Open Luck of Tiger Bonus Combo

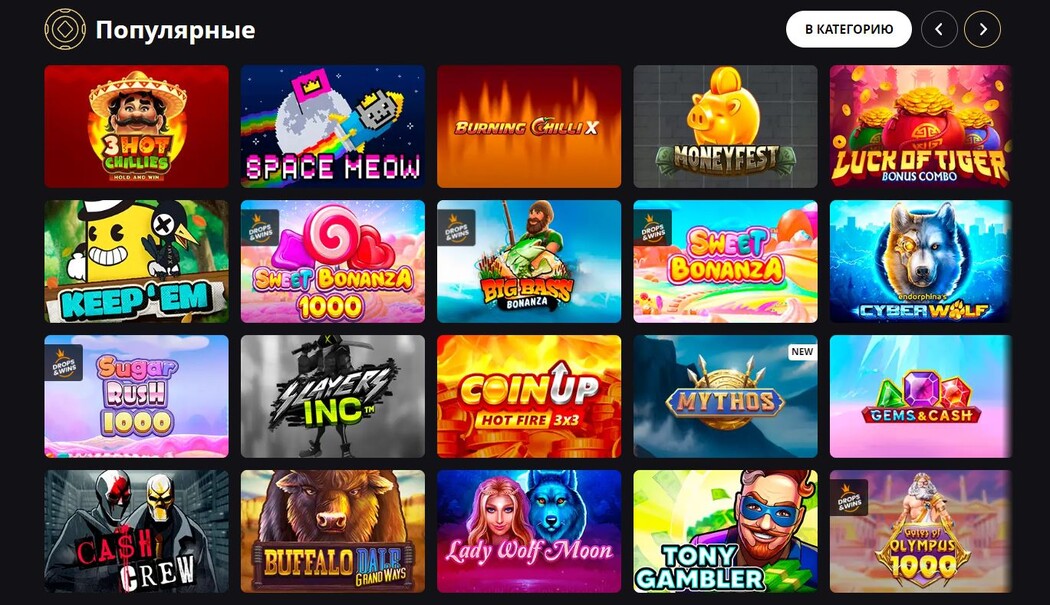[x=921, y=126]
